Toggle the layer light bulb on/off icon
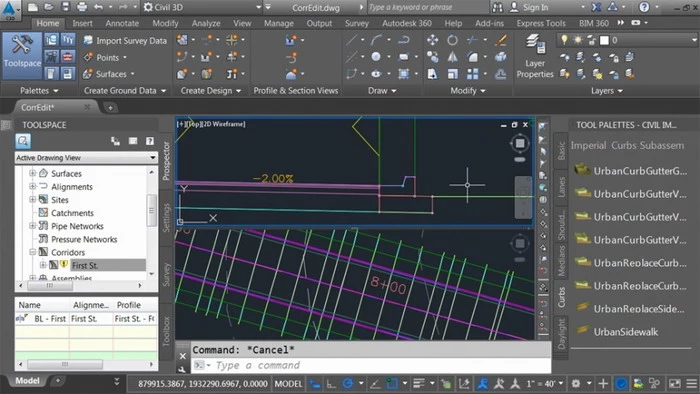700x394 pixels. click(x=564, y=40)
